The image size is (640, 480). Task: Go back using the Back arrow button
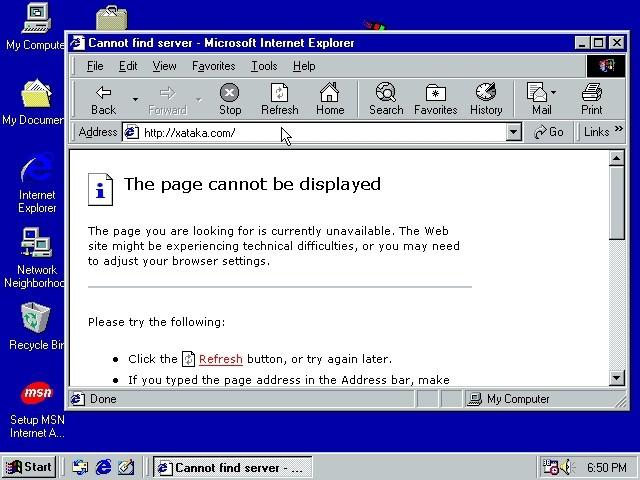tap(104, 100)
